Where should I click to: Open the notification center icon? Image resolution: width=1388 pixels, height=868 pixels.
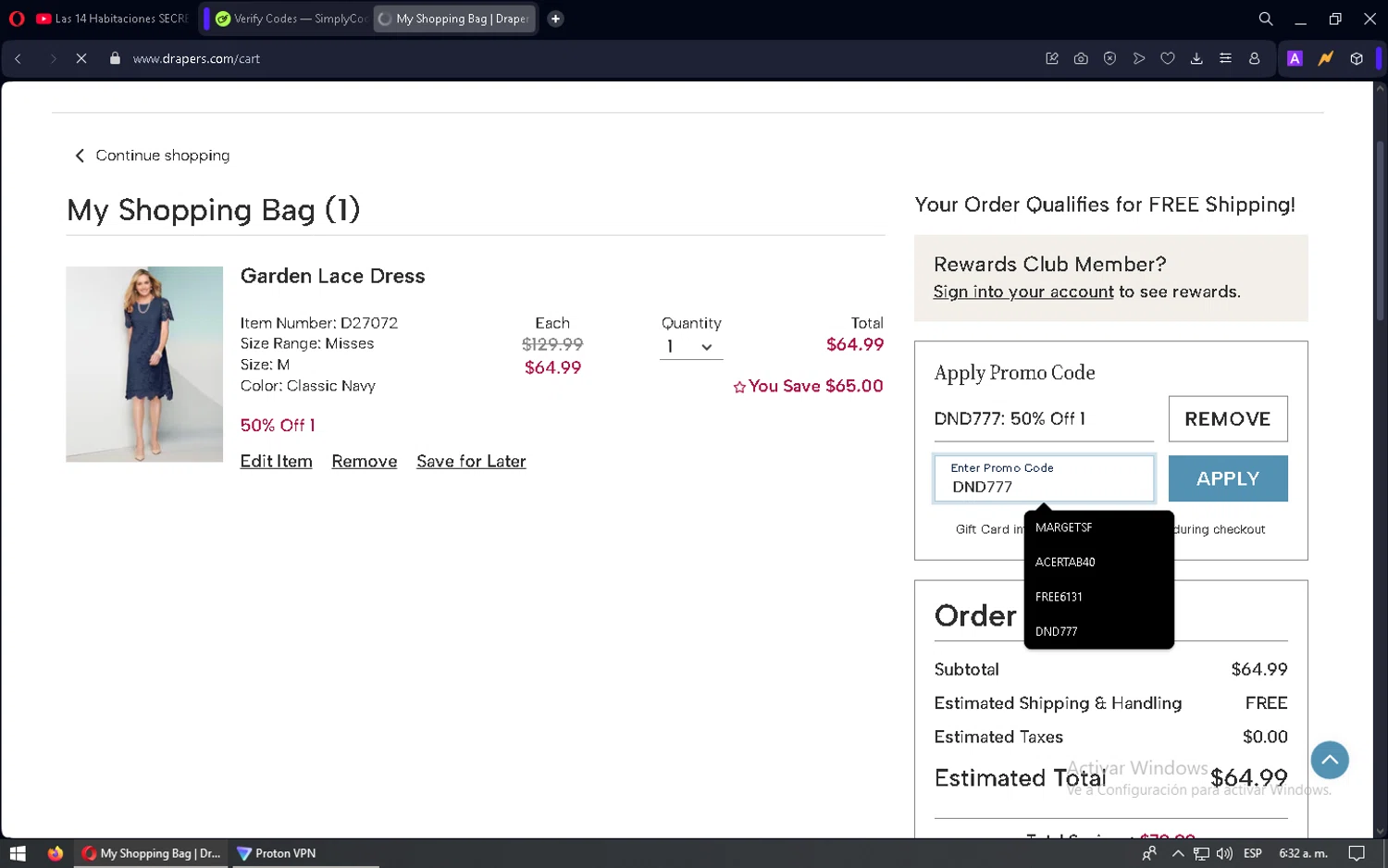[x=1357, y=853]
